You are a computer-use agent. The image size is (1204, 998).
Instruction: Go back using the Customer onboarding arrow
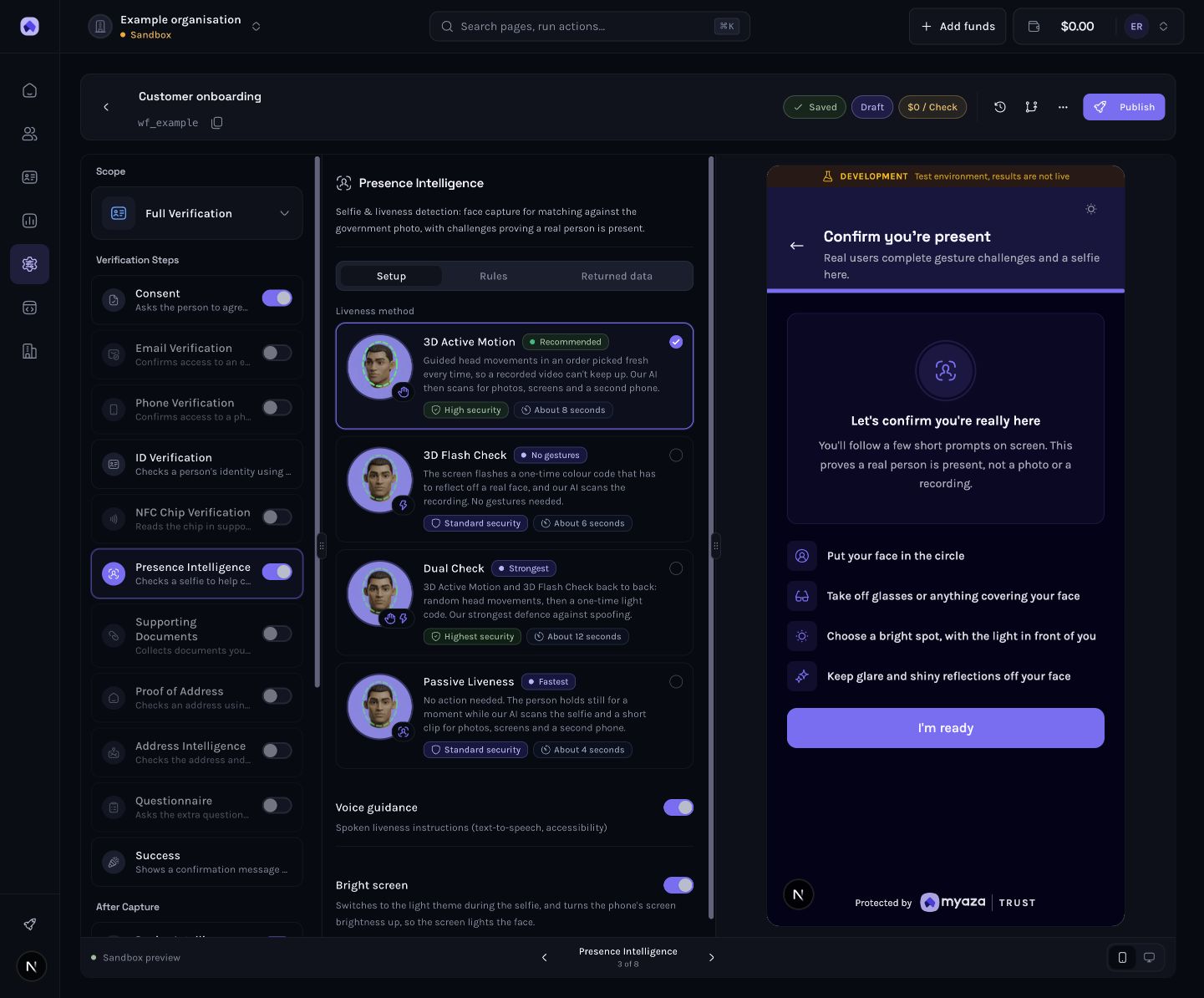click(x=106, y=107)
